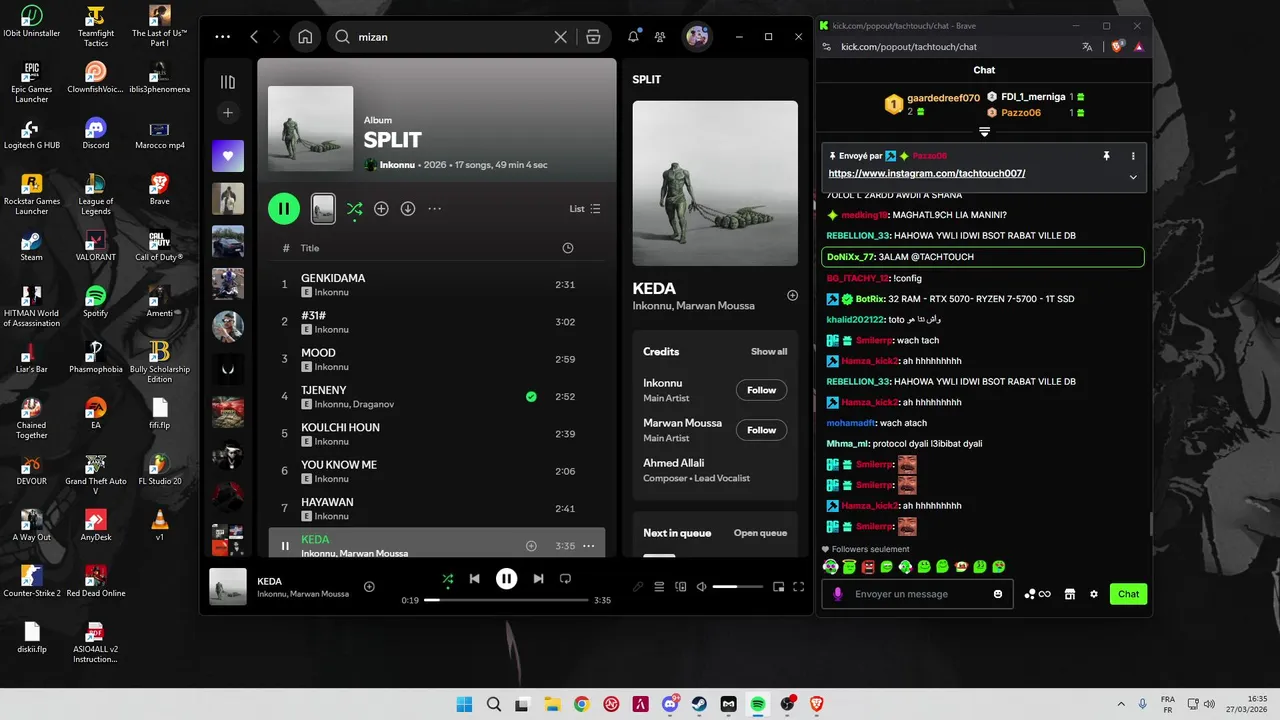This screenshot has height=720, width=1280.
Task: Show all credits
Action: (x=769, y=352)
